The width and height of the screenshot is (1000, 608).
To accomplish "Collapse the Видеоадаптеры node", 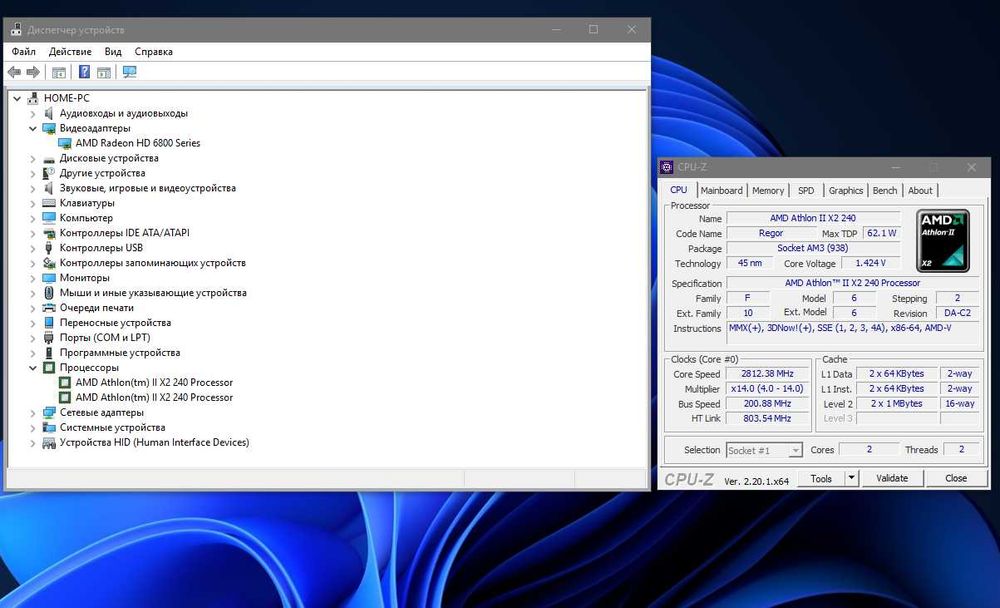I will click(x=33, y=128).
